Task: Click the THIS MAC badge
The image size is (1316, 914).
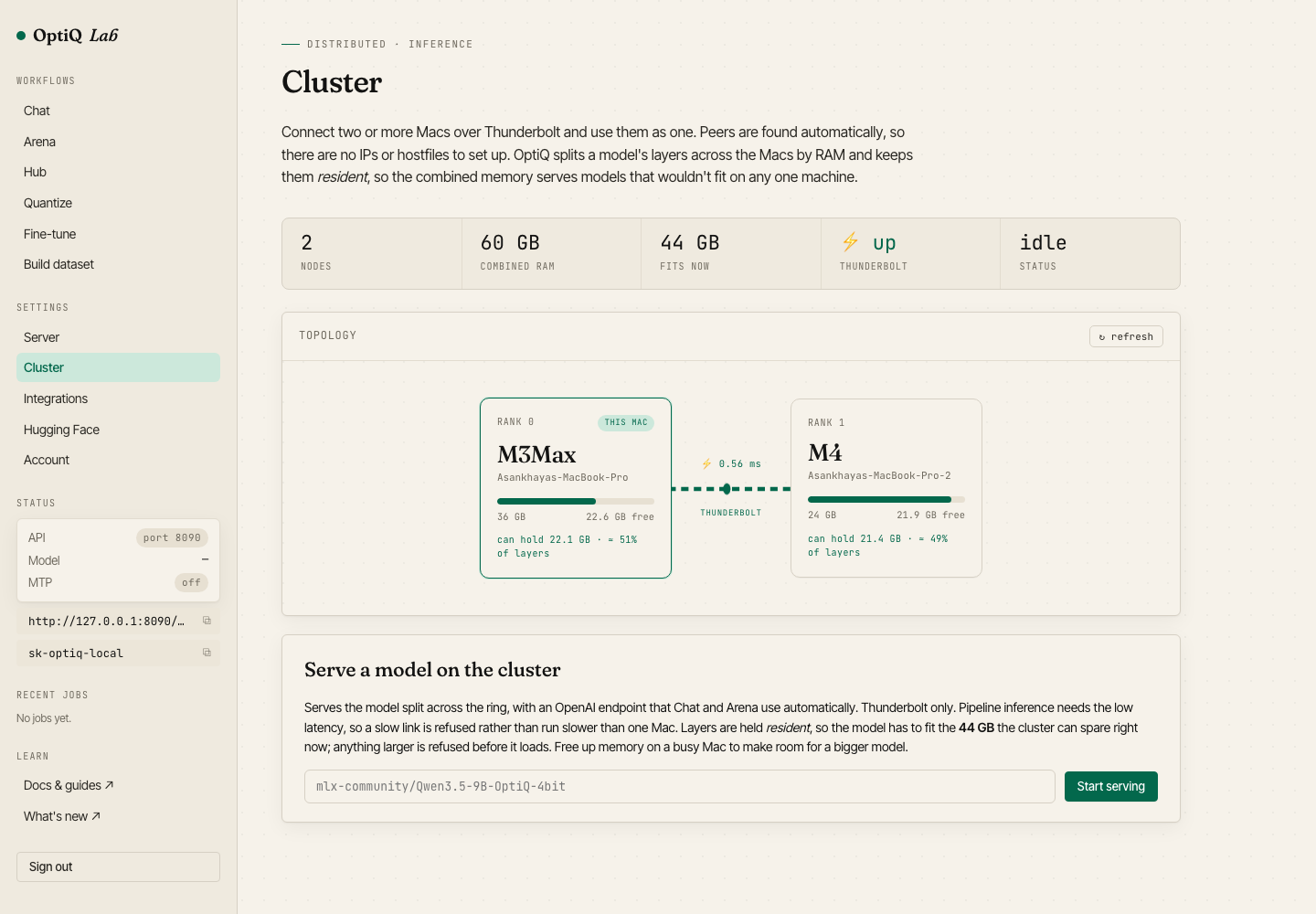Action: tap(626, 422)
